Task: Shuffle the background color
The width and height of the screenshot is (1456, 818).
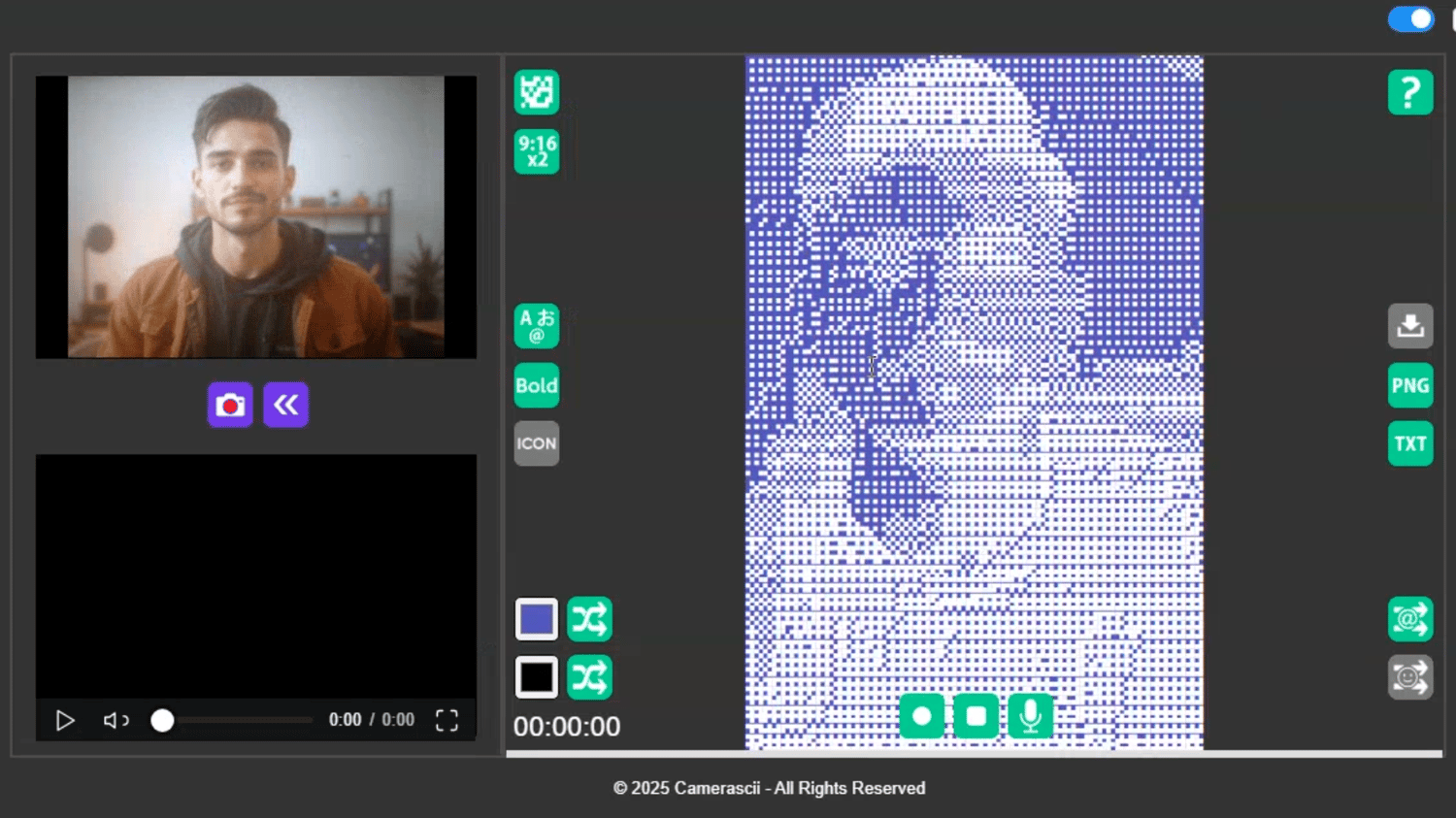Action: [x=589, y=677]
